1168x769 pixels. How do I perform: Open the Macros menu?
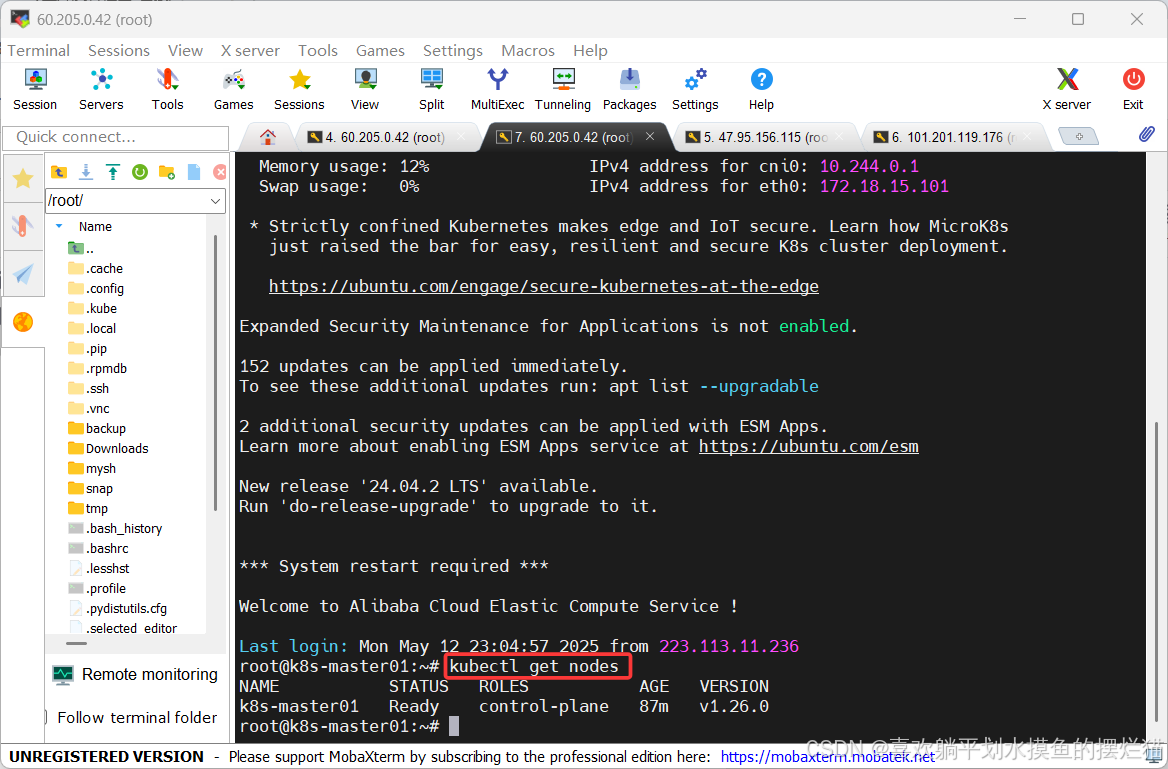pos(527,51)
